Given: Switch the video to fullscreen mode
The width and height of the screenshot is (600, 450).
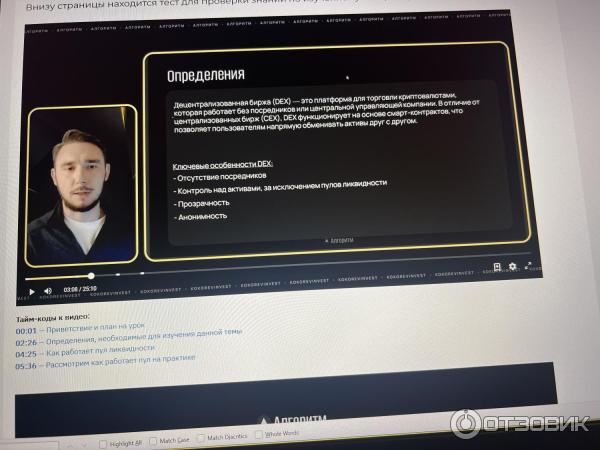Looking at the screenshot, I should click(x=528, y=265).
